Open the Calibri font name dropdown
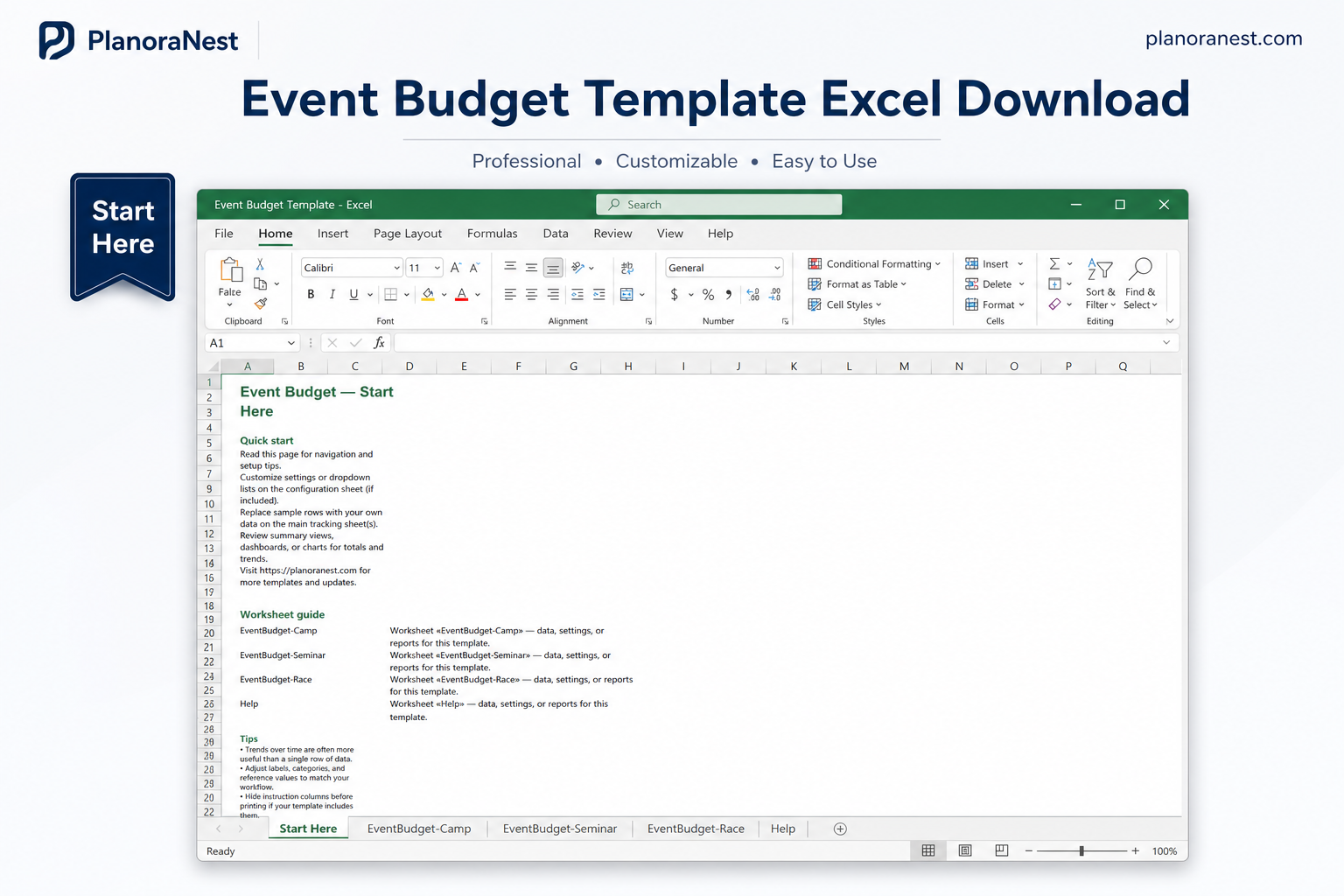Screen dimensions: 1344x896 pyautogui.click(x=396, y=268)
